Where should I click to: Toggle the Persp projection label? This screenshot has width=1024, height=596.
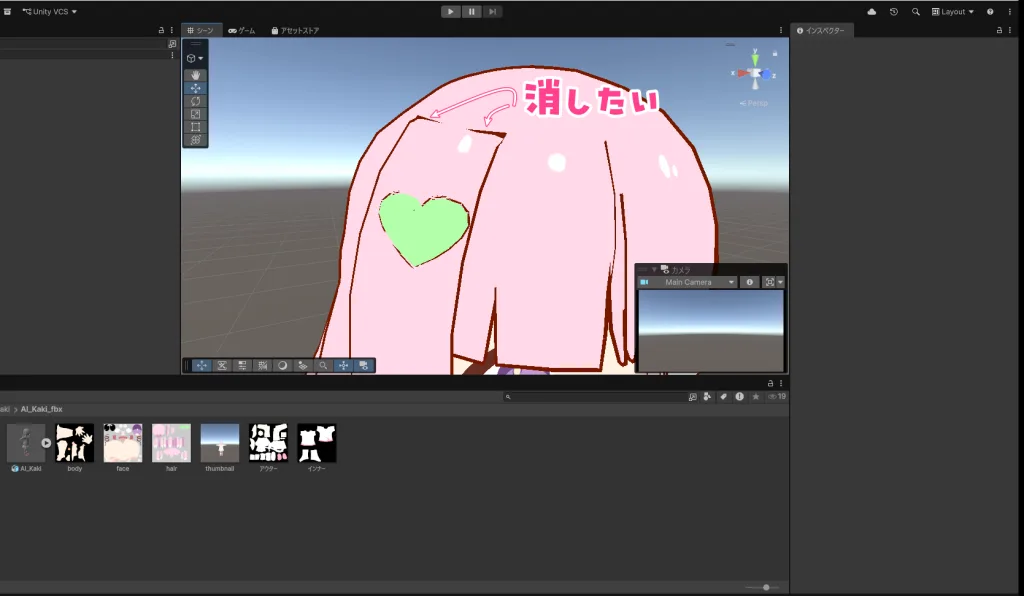[754, 103]
